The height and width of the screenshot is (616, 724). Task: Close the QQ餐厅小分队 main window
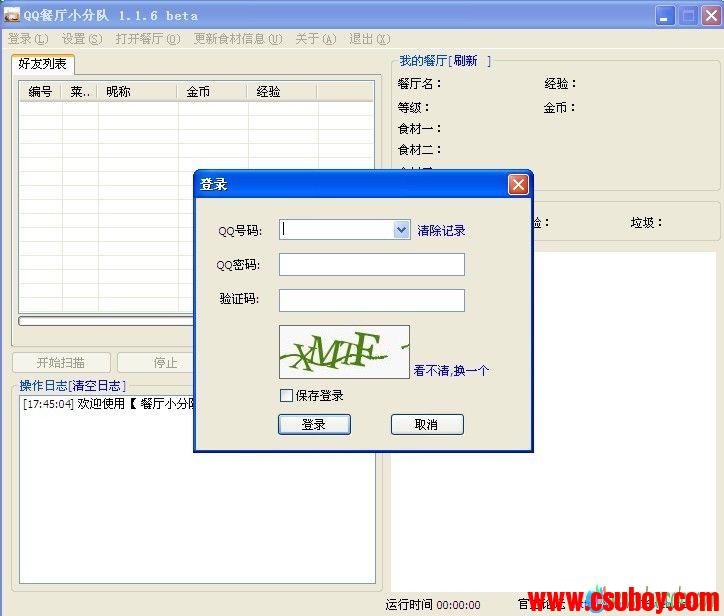click(712, 16)
